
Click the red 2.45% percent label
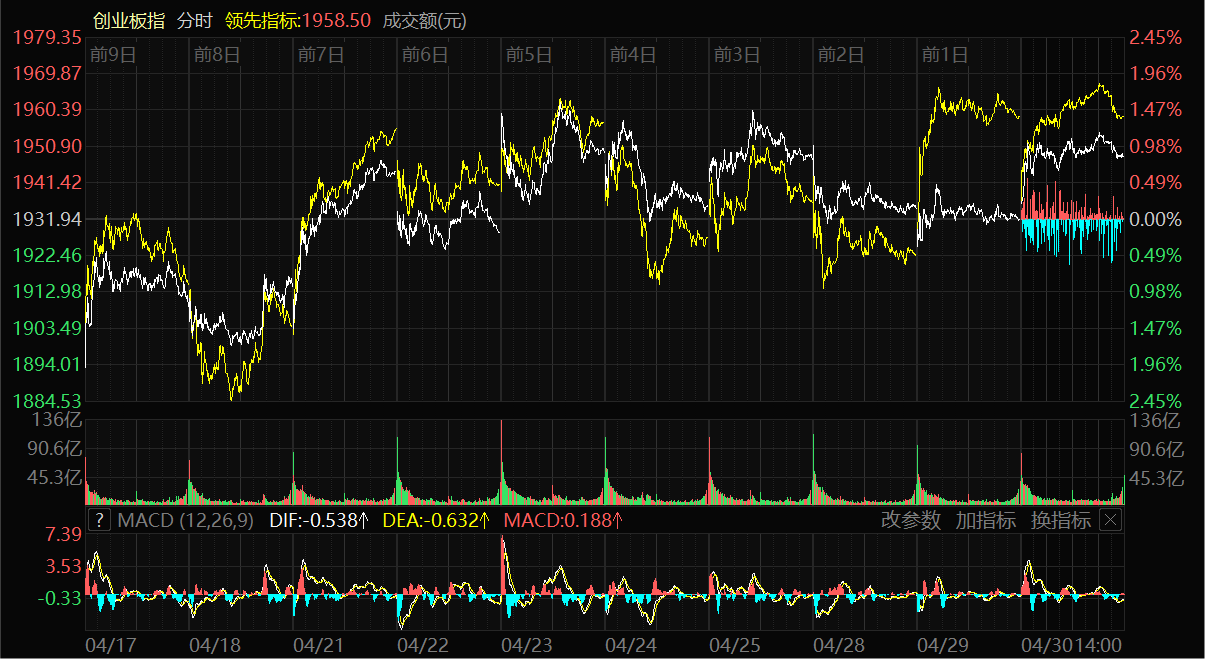coord(1155,37)
